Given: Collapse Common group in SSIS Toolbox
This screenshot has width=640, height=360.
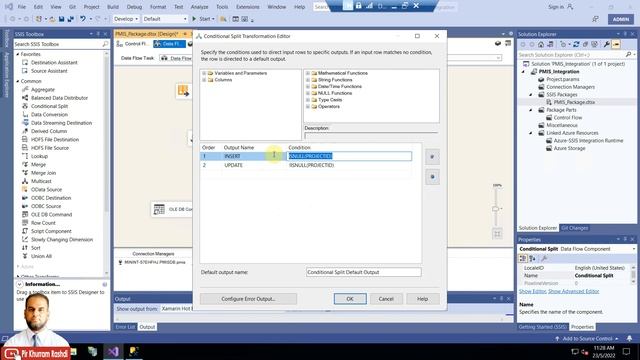Looking at the screenshot, I should coord(18,81).
